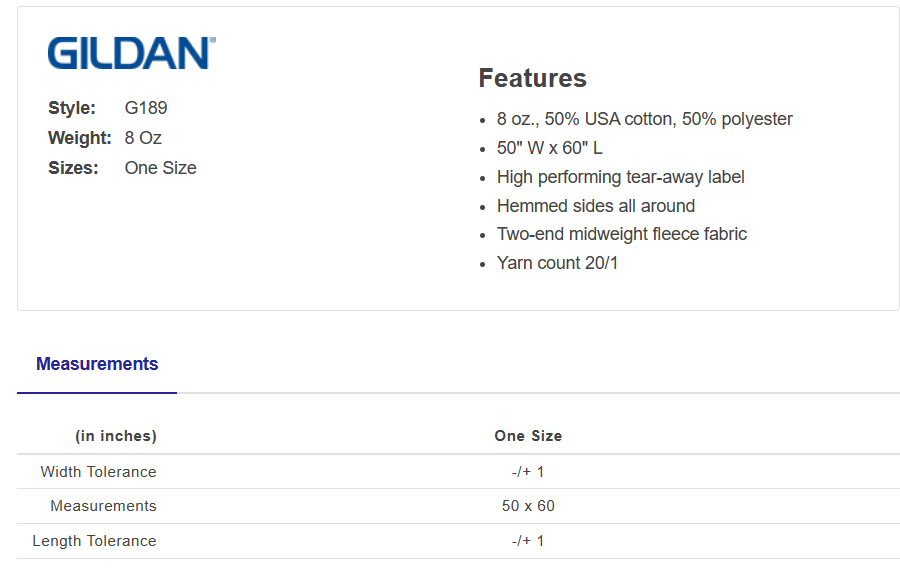The height and width of the screenshot is (583, 900).
Task: Select the 'One Size' column header
Action: (x=528, y=436)
